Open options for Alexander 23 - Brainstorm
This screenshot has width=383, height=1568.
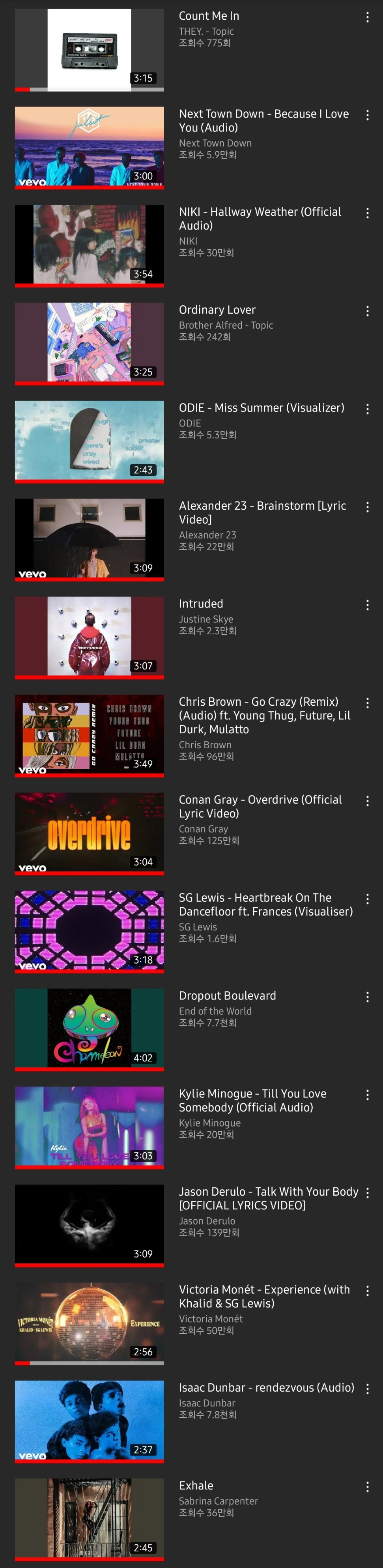pyautogui.click(x=367, y=507)
